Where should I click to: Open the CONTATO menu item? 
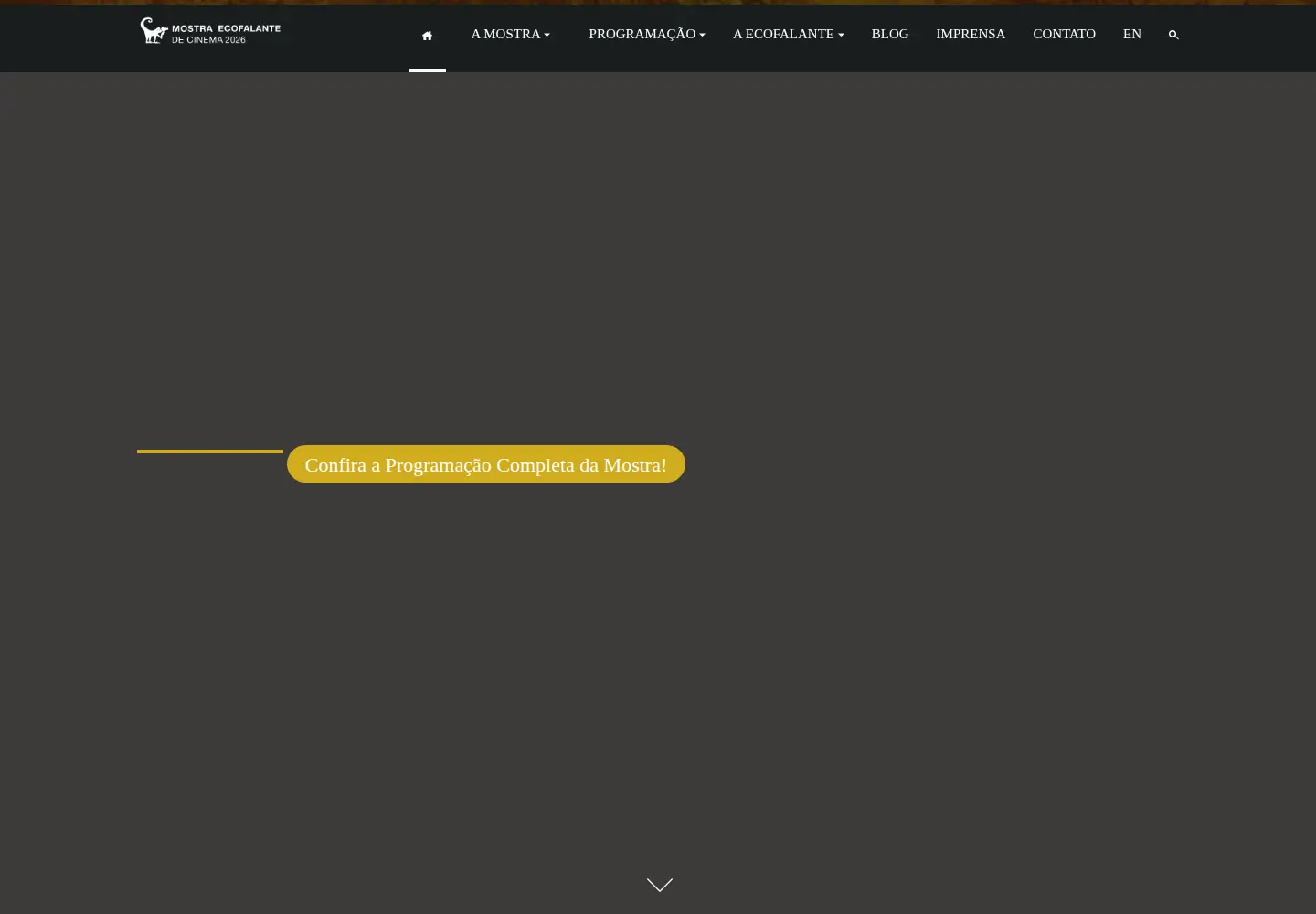[1064, 34]
